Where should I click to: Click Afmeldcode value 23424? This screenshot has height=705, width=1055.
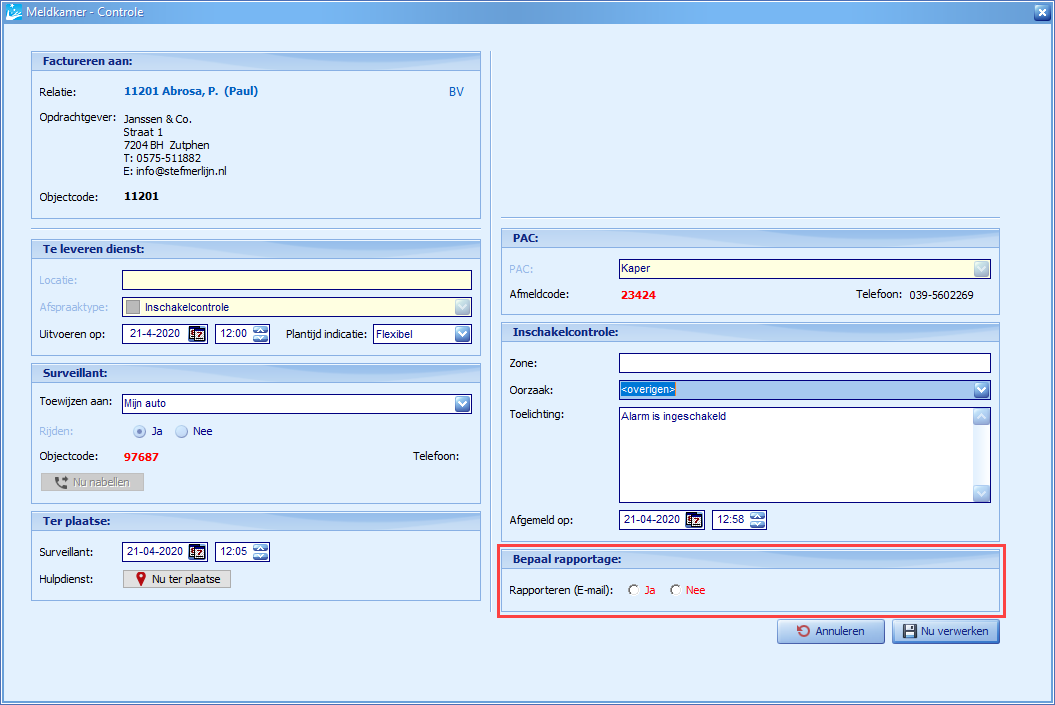tap(639, 295)
